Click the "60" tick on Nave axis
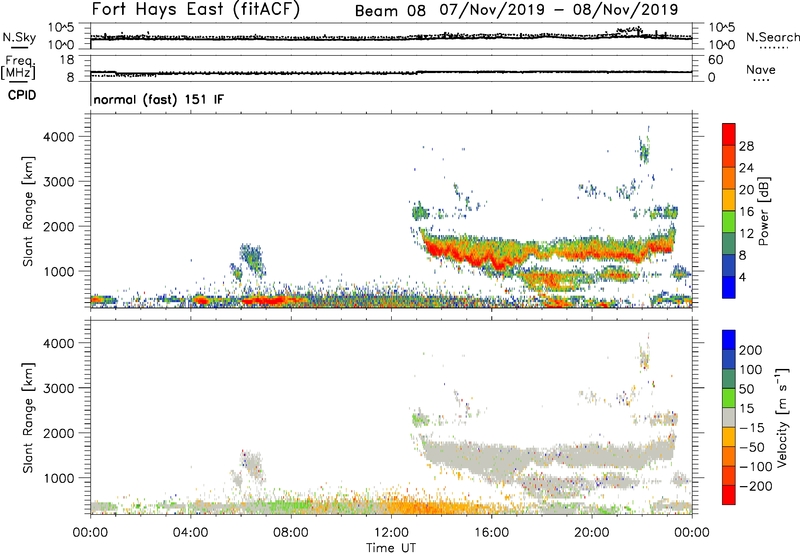 click(715, 60)
